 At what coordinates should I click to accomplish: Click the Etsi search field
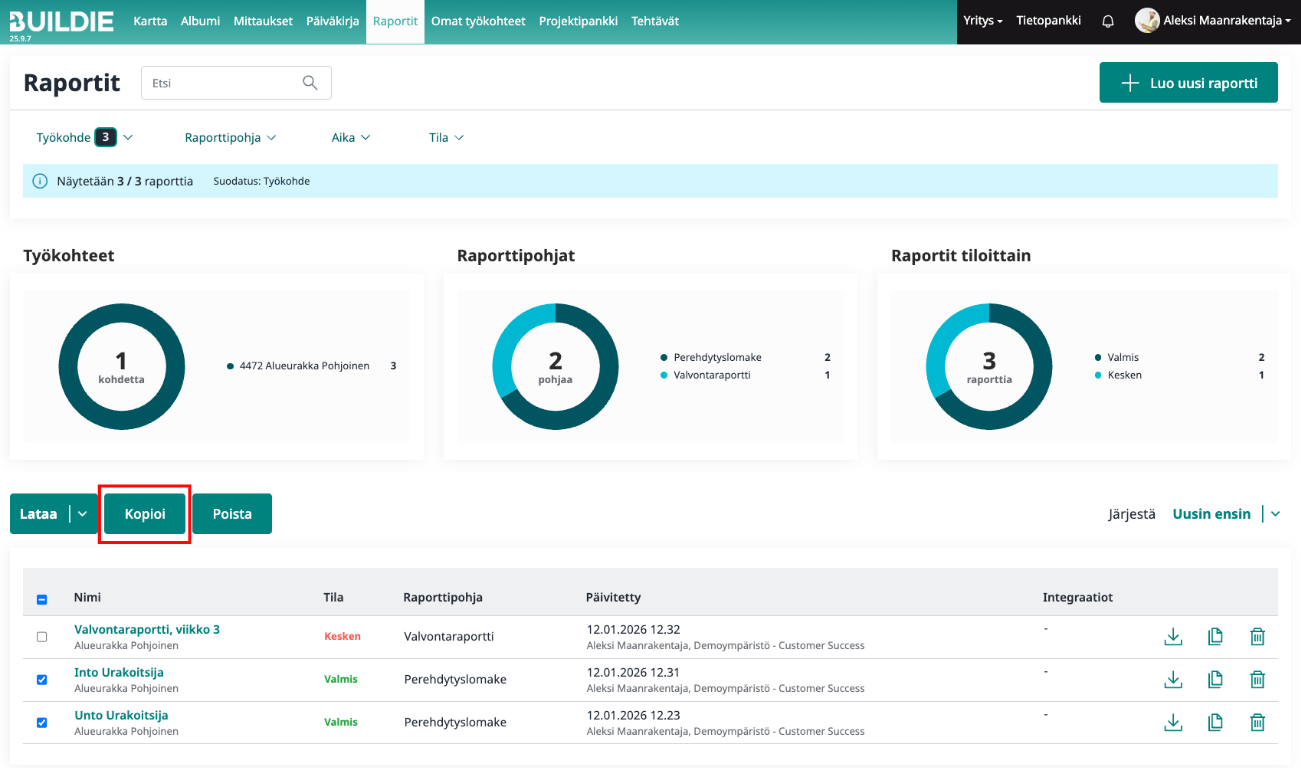[x=220, y=83]
